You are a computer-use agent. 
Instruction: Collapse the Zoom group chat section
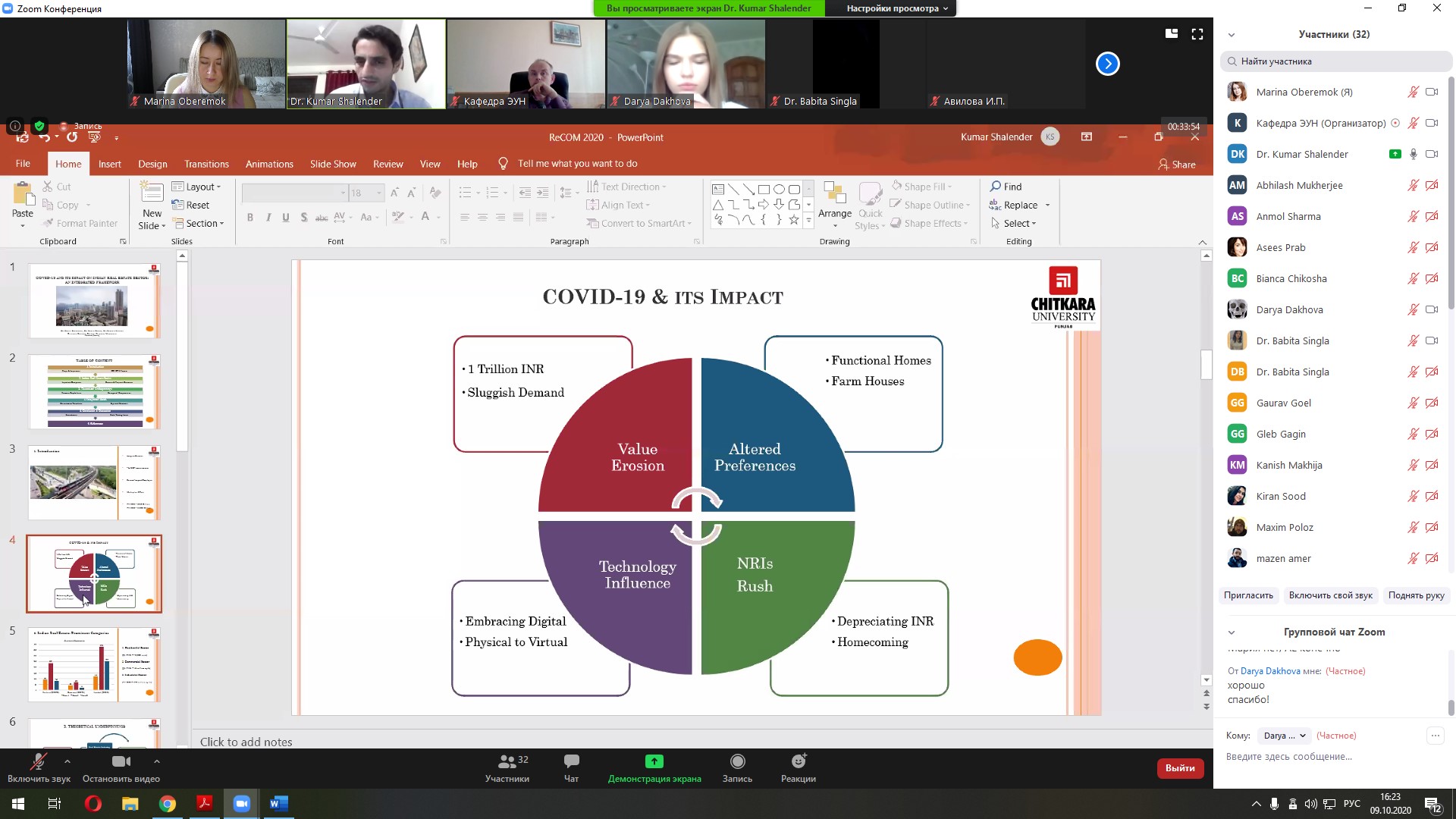pyautogui.click(x=1232, y=632)
